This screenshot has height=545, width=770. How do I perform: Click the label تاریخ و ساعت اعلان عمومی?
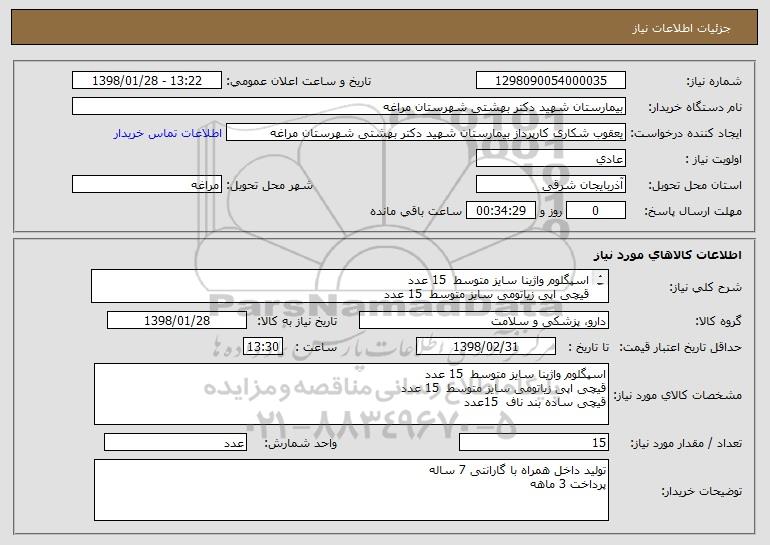pyautogui.click(x=299, y=81)
